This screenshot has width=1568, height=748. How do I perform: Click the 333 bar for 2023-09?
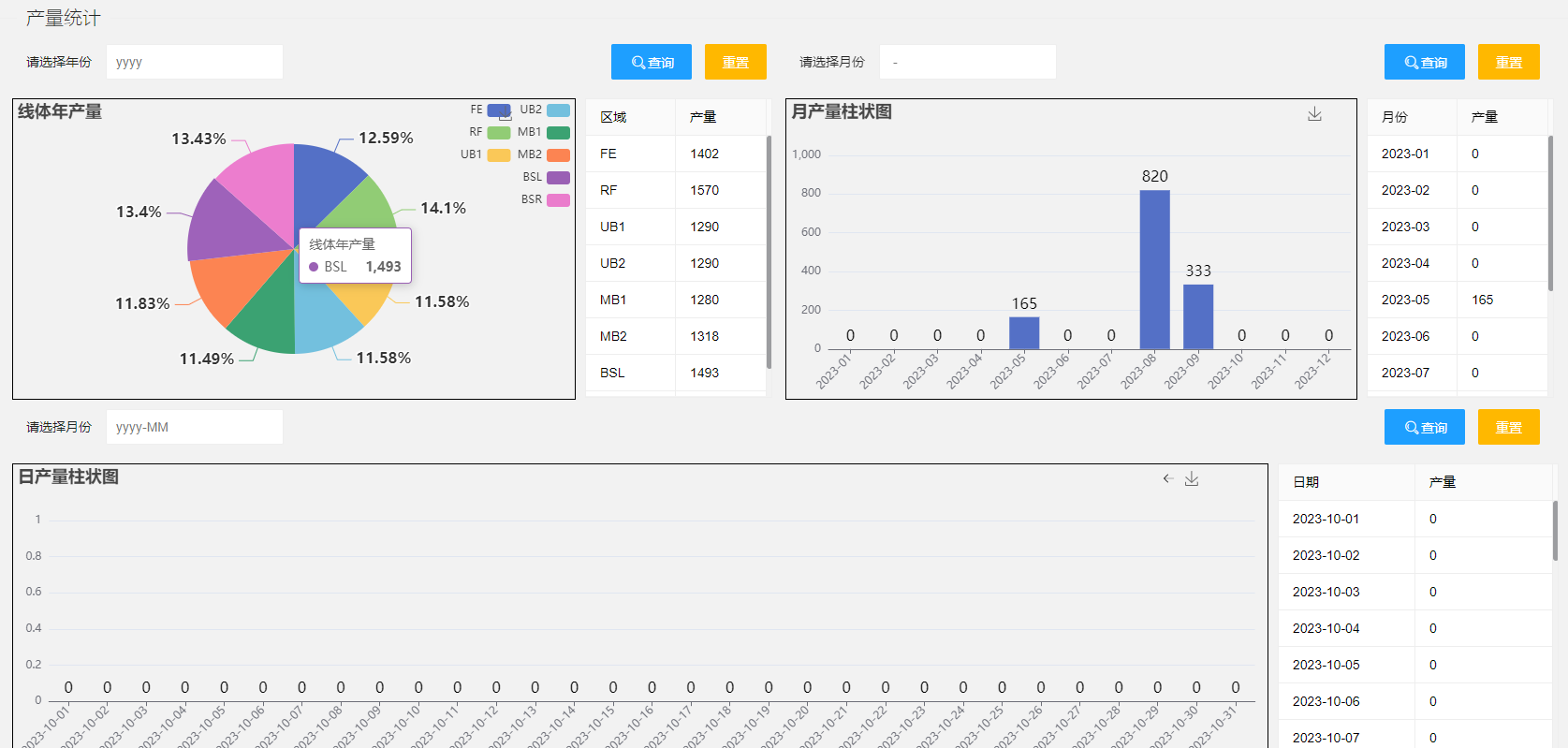1198,316
